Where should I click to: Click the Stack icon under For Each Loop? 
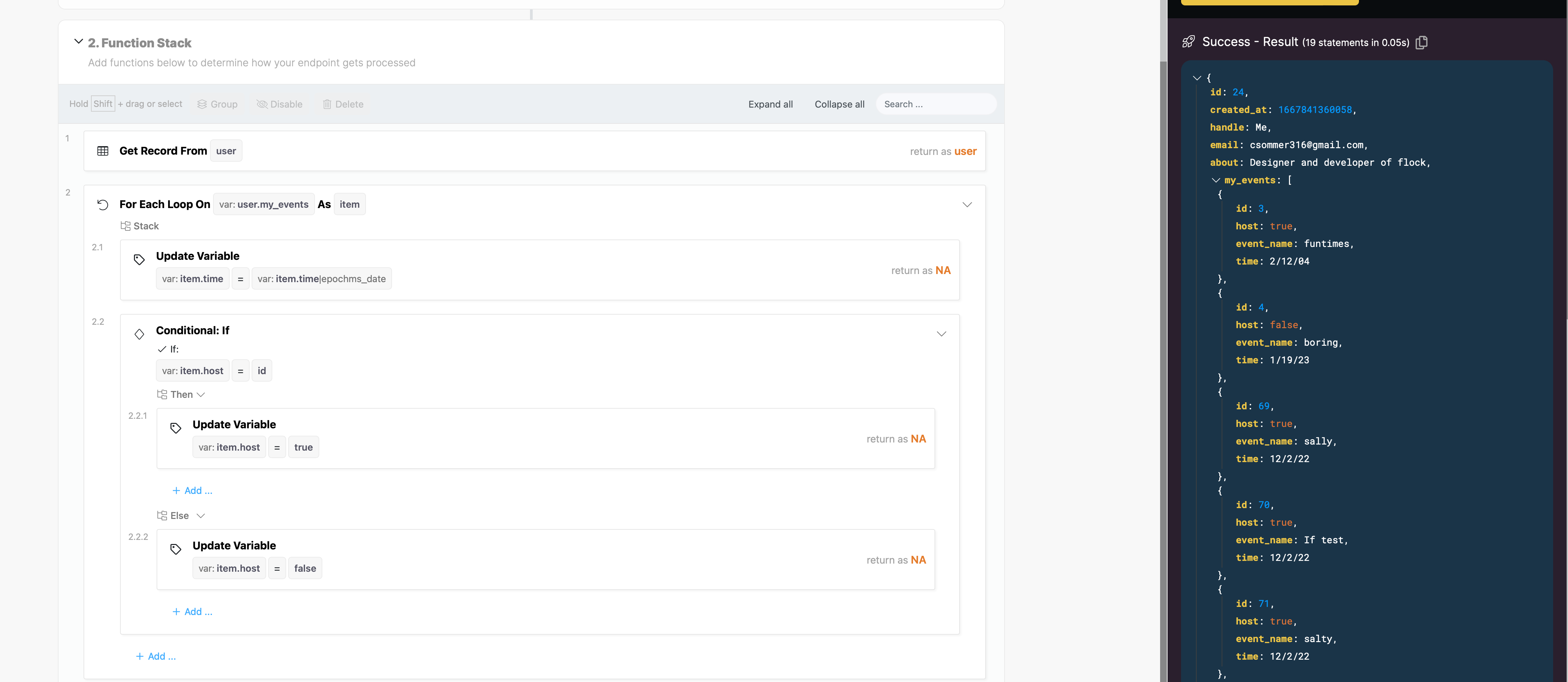tap(125, 226)
